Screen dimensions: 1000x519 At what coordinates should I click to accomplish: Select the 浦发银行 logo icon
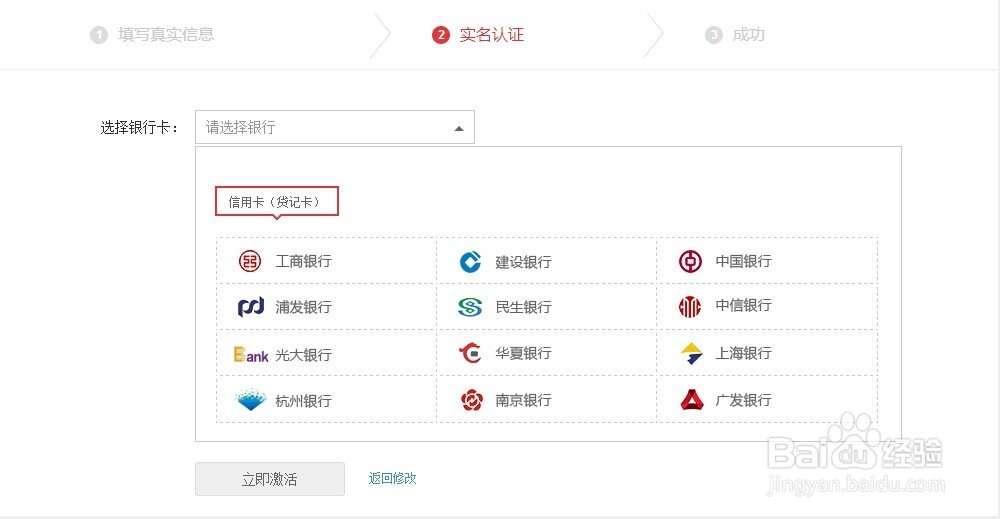[x=251, y=307]
